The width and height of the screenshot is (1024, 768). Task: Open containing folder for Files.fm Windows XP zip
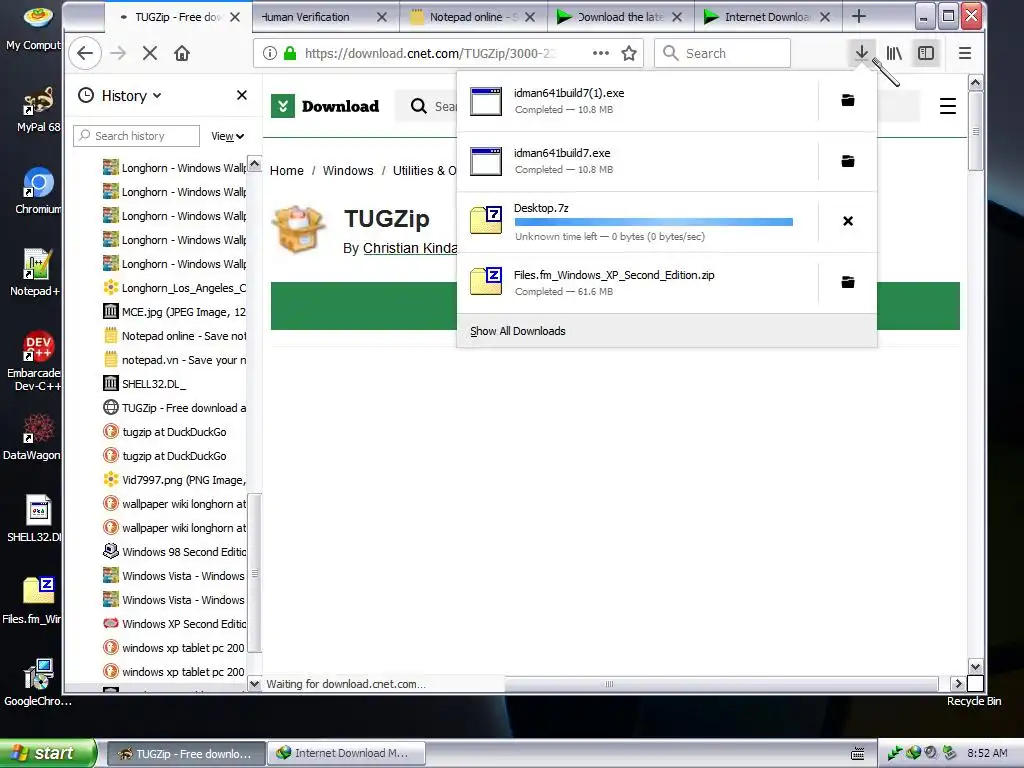[x=848, y=282]
